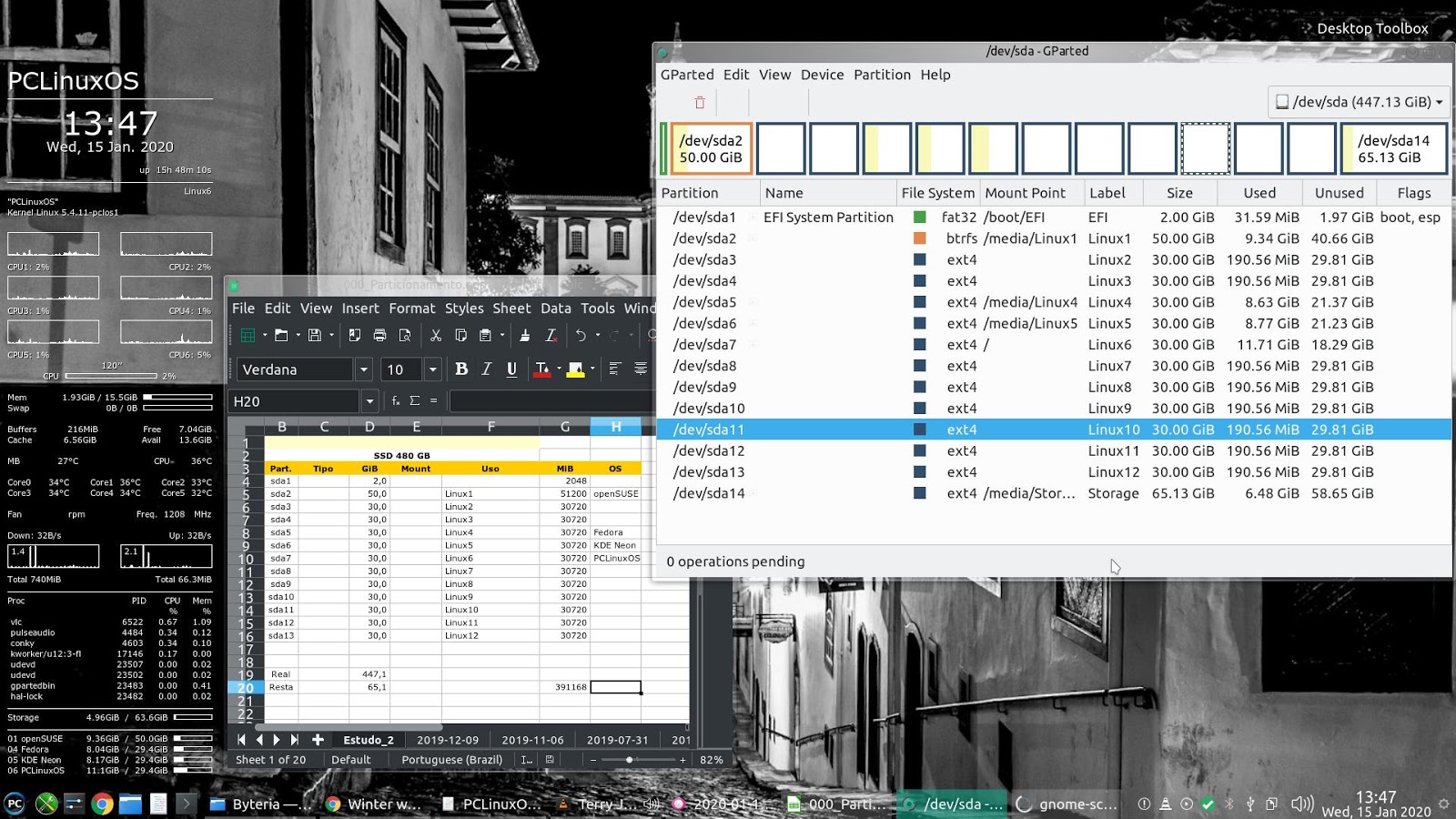The height and width of the screenshot is (819, 1456).
Task: Open the file manager launcher in taskbar
Action: click(x=130, y=804)
